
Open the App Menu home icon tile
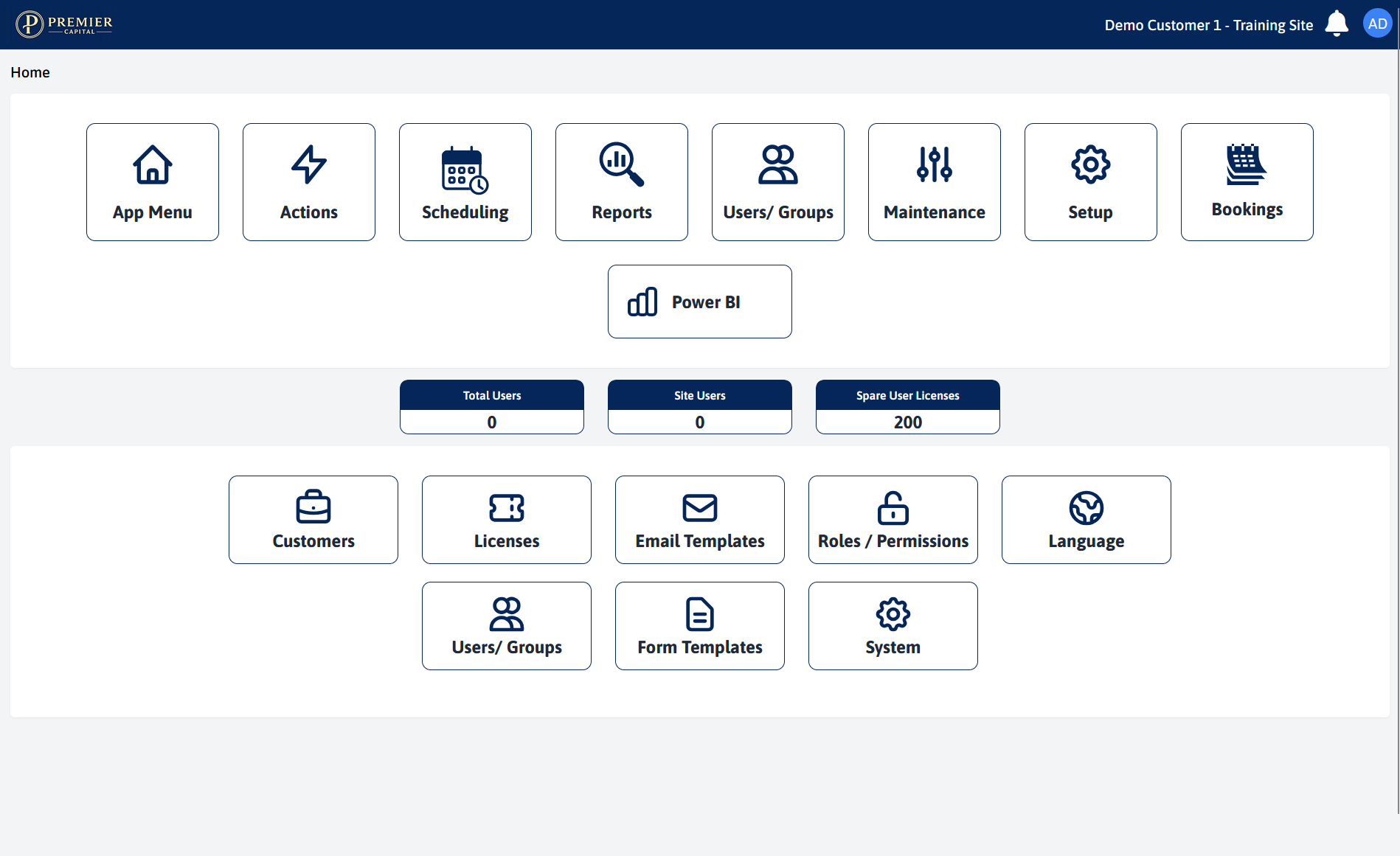pos(153,182)
